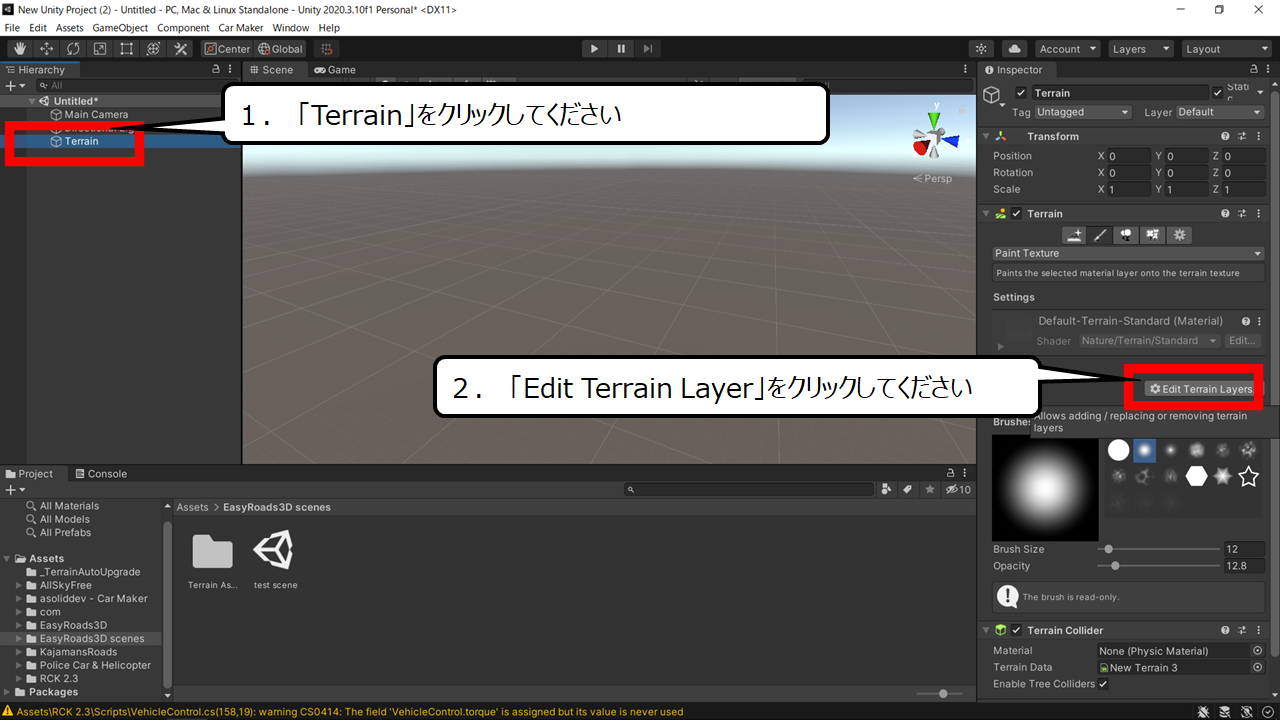Select the Hand tool
Image resolution: width=1280 pixels, height=720 pixels.
(20, 49)
